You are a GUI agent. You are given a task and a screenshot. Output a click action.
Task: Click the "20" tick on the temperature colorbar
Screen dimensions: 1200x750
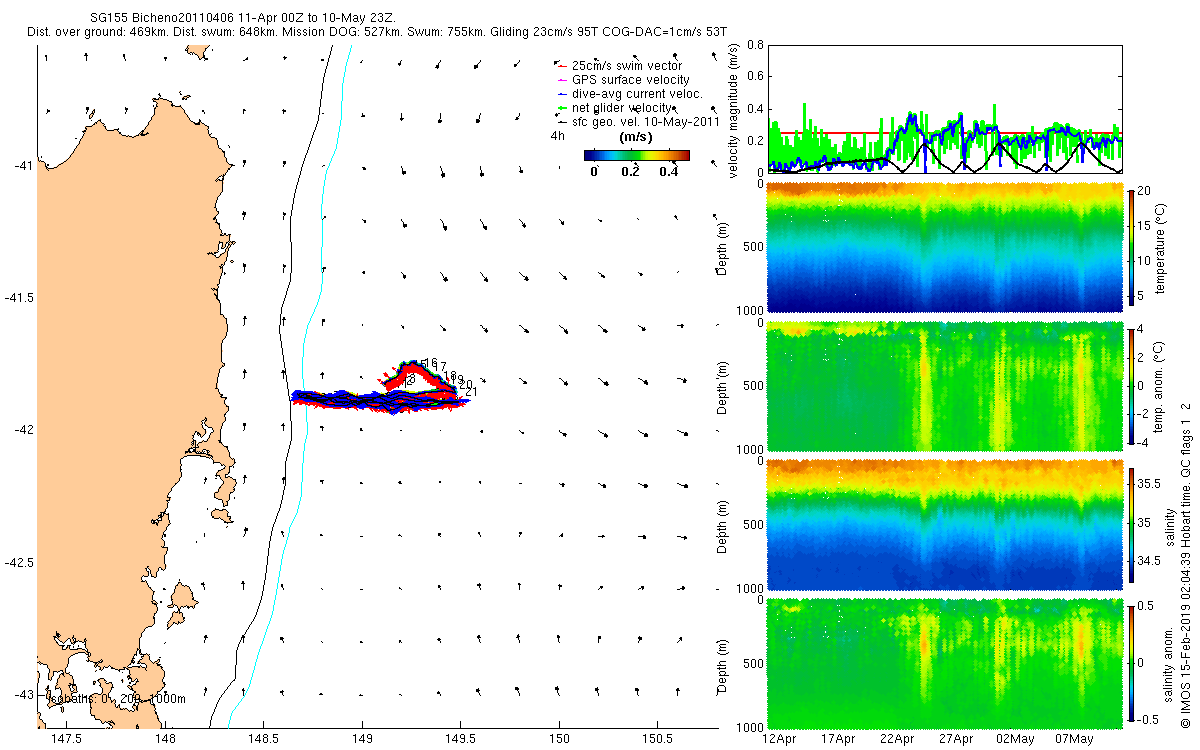tap(1146, 190)
